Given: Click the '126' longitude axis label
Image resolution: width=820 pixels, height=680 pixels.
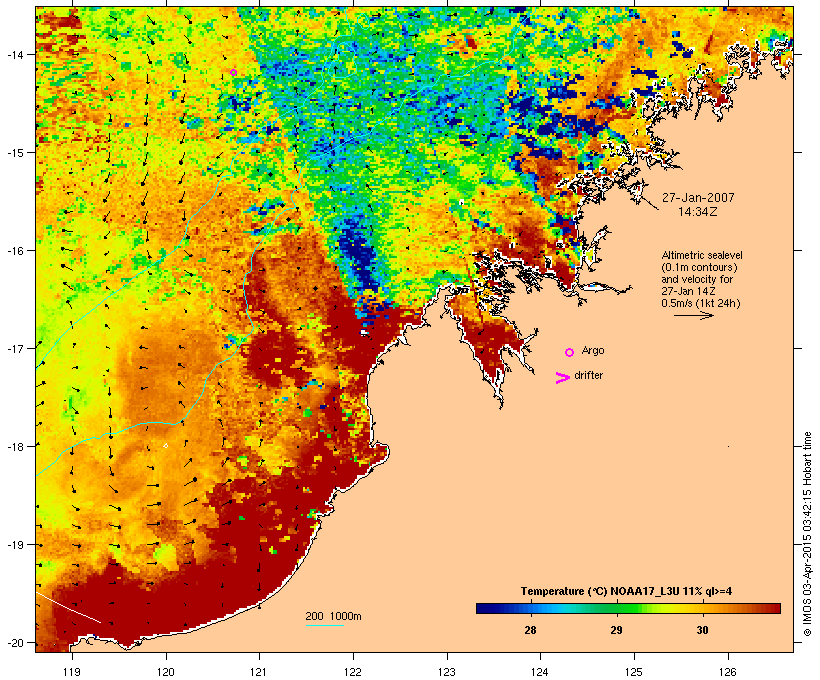Looking at the screenshot, I should 728,672.
